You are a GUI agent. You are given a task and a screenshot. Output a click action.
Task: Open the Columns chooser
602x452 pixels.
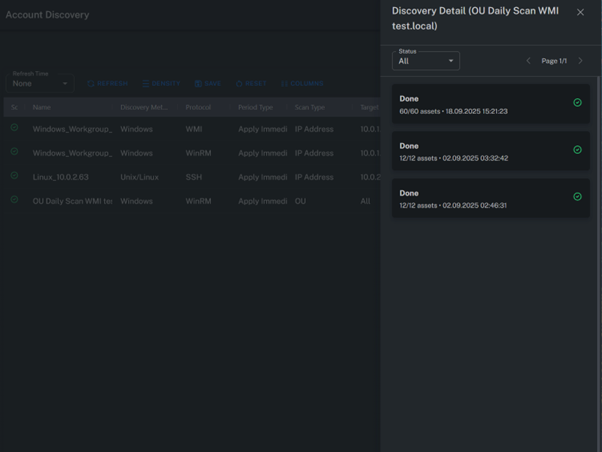[x=302, y=84]
